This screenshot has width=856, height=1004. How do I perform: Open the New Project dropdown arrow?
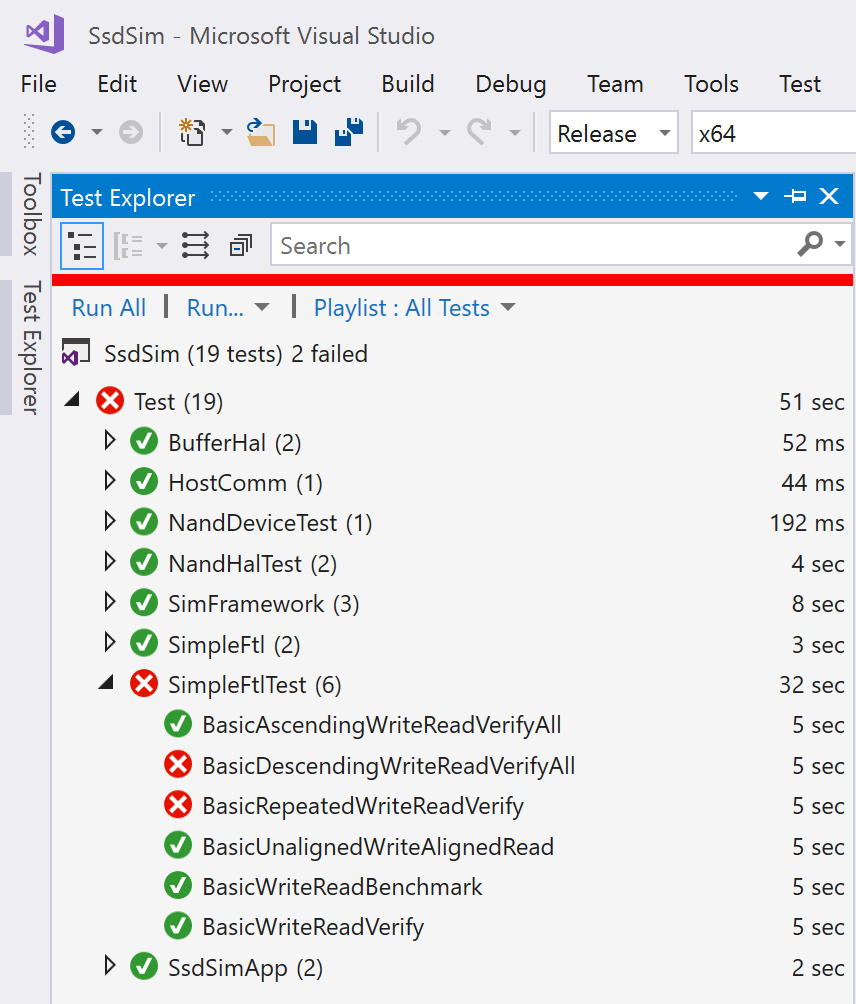(x=227, y=133)
